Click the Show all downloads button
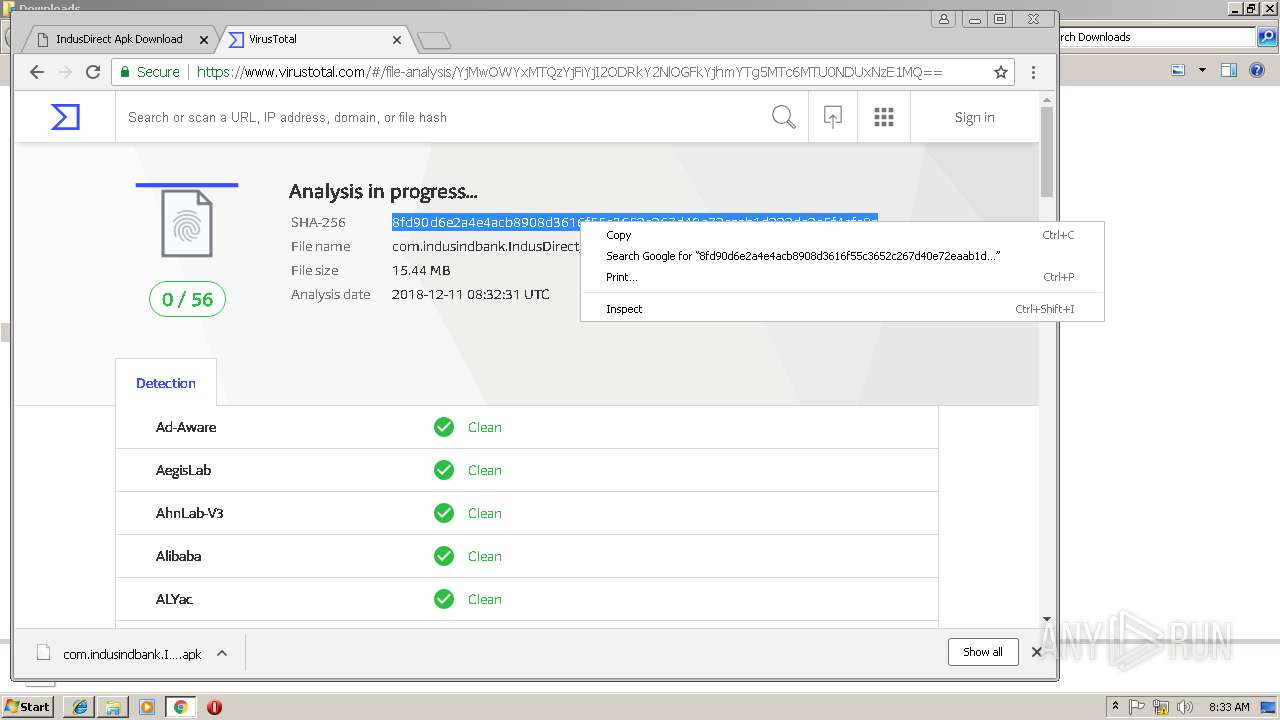 coord(983,652)
